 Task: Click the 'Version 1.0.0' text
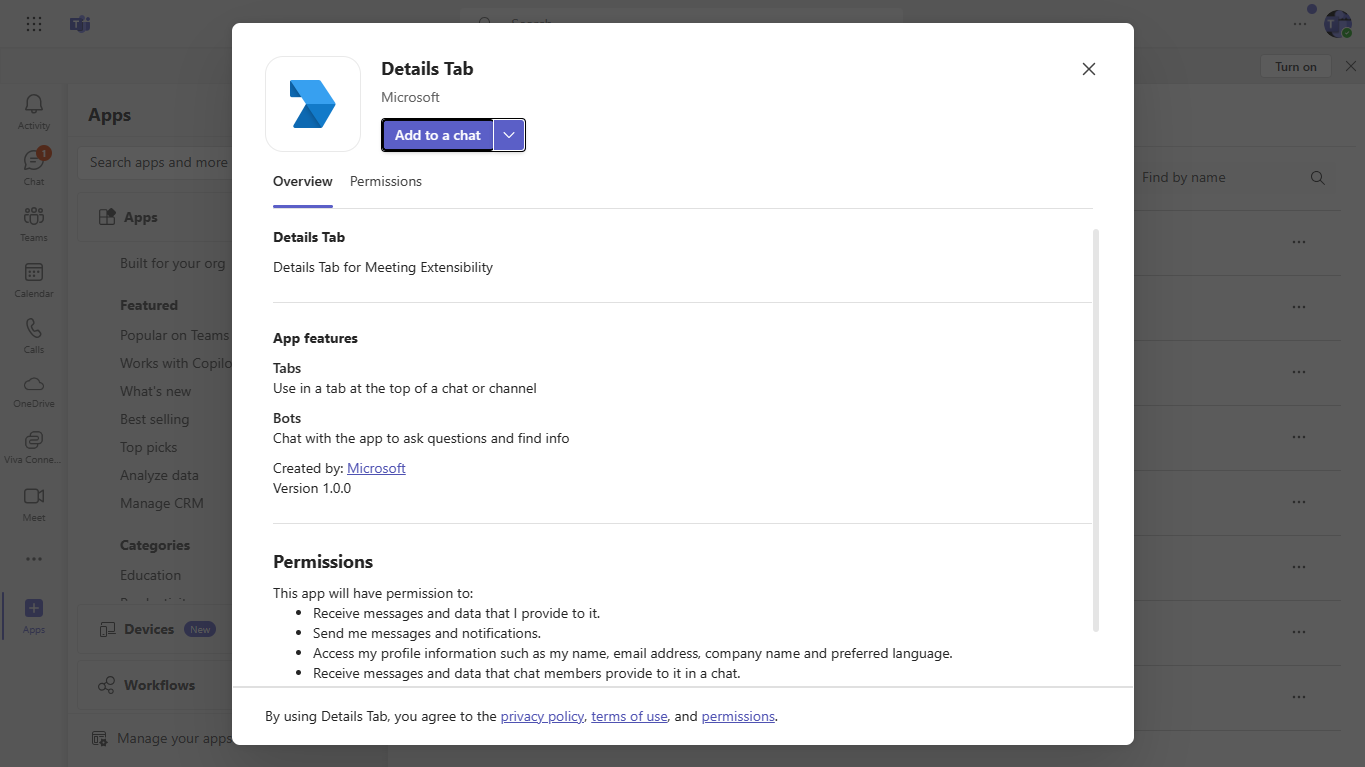tap(312, 488)
